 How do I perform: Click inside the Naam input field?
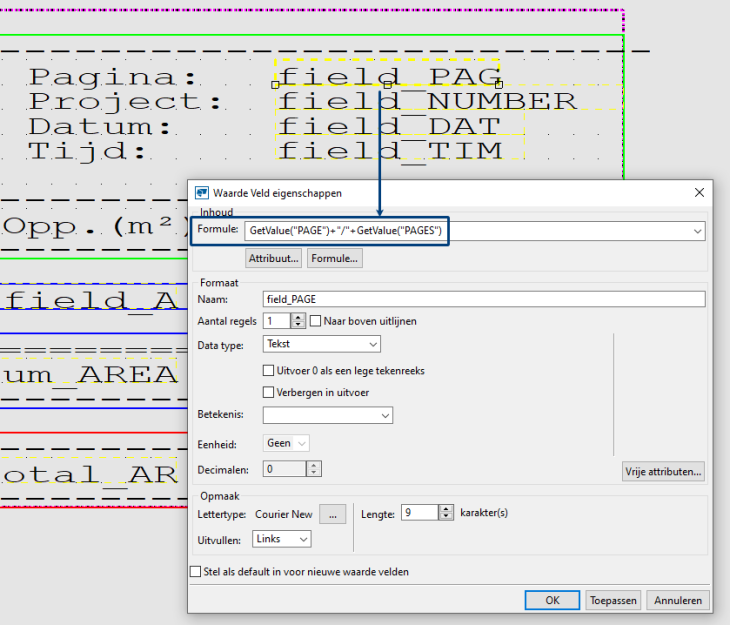point(483,298)
